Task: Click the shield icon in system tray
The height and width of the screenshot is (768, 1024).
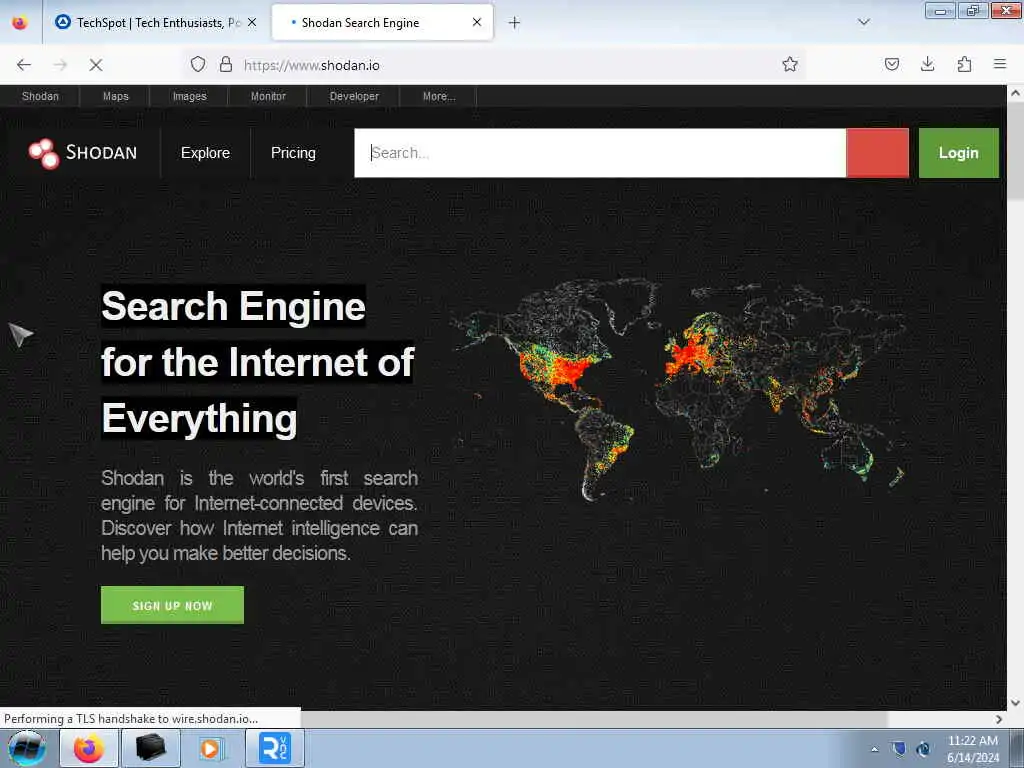Action: pos(899,749)
